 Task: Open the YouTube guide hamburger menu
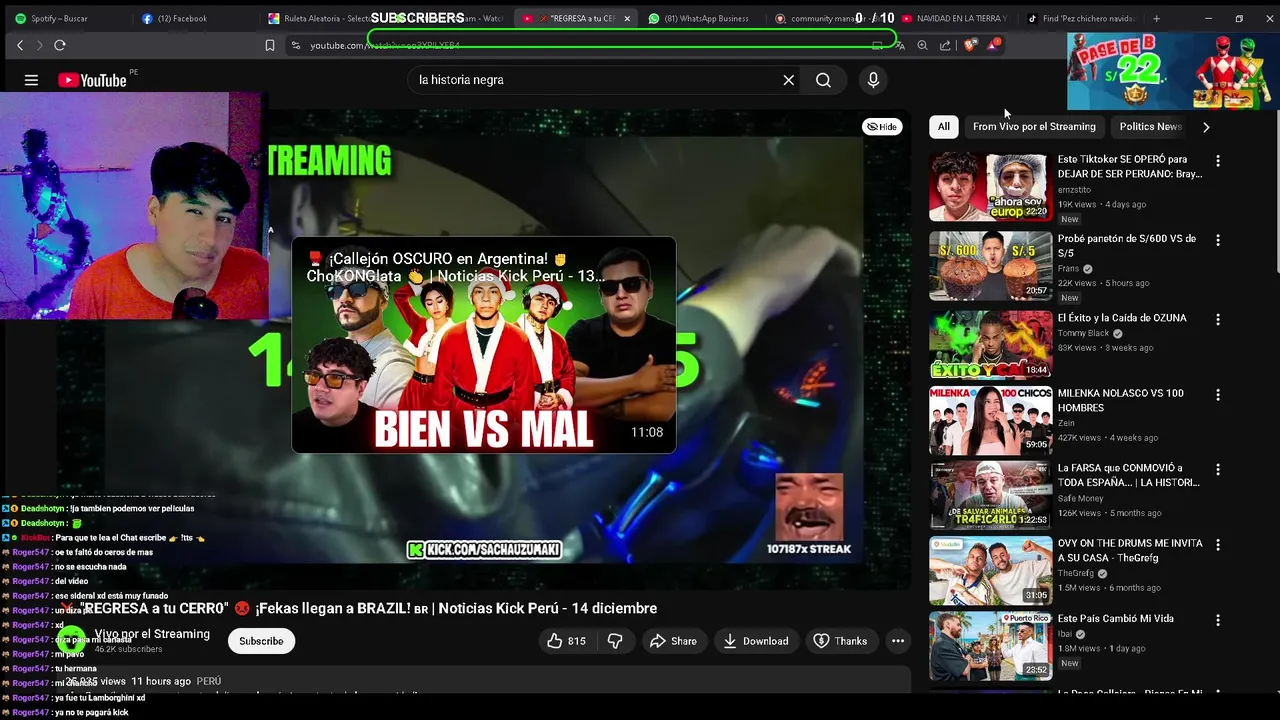tap(31, 80)
